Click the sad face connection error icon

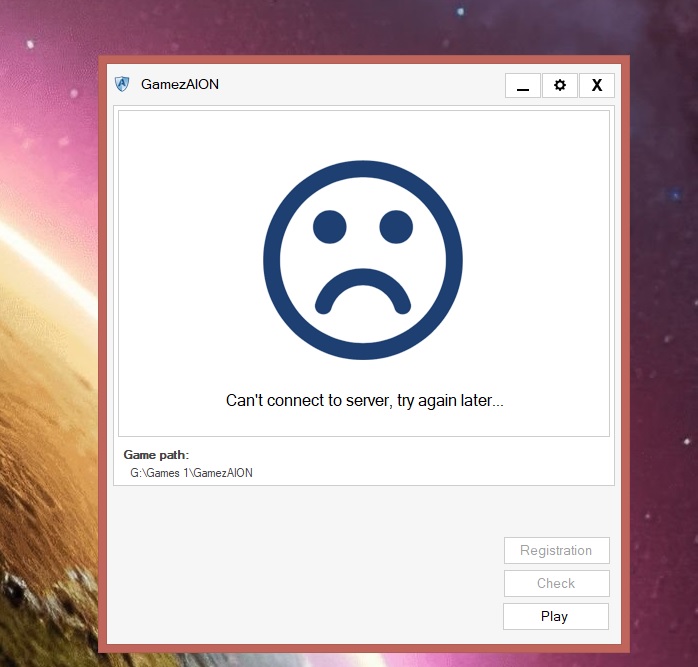click(363, 260)
